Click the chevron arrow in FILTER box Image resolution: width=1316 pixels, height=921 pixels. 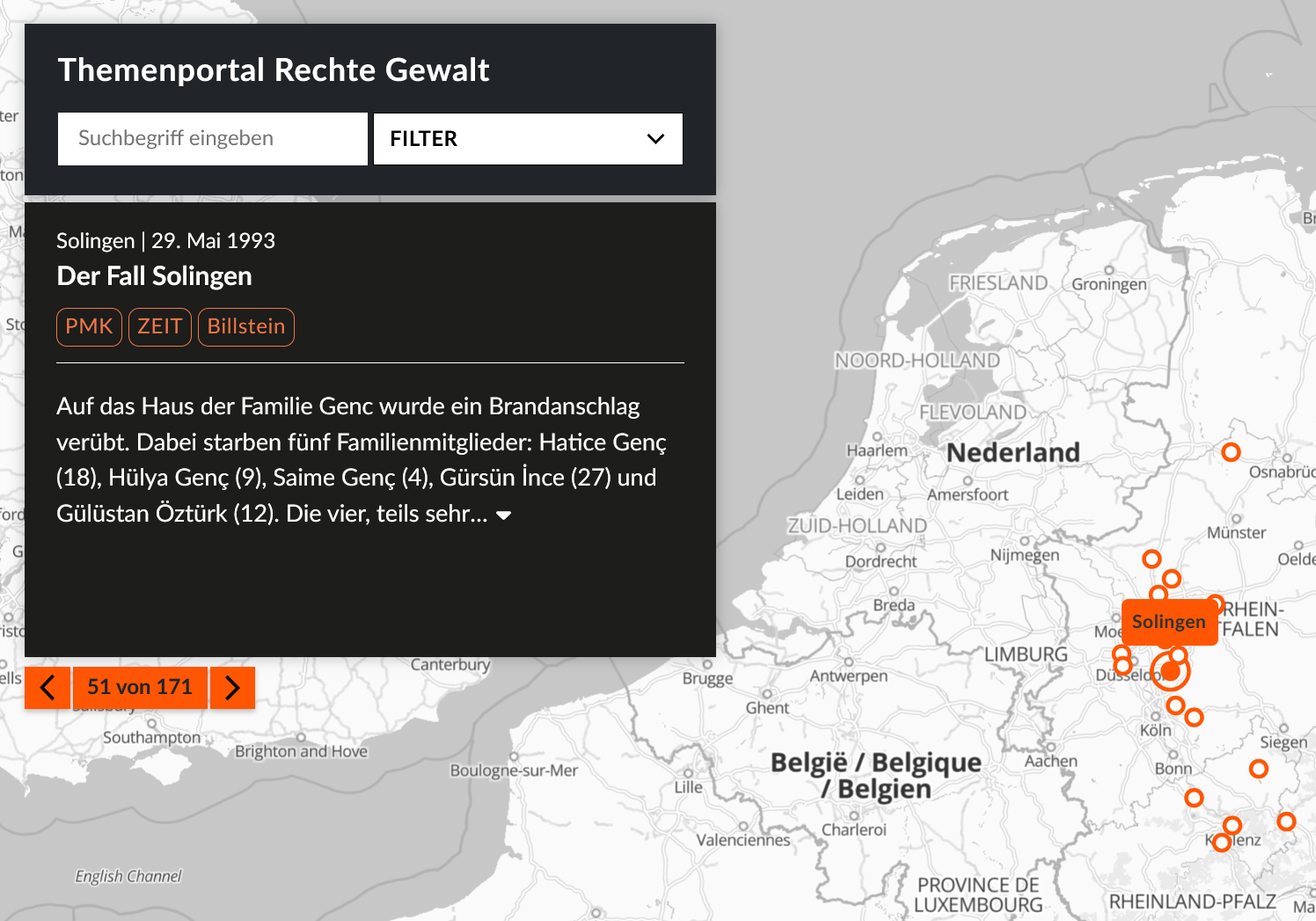point(655,139)
